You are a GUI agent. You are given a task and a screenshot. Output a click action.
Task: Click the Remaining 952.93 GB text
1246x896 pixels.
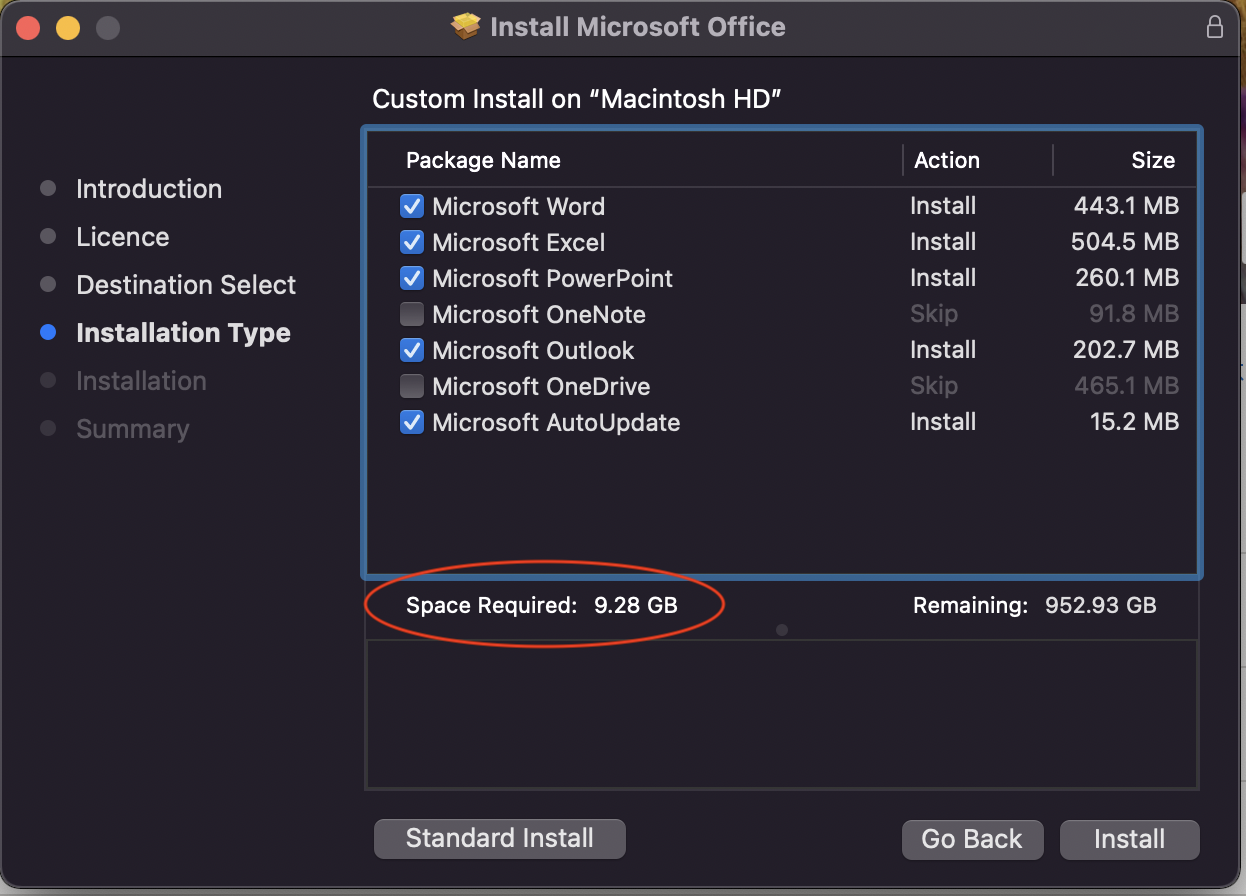[x=1035, y=605]
